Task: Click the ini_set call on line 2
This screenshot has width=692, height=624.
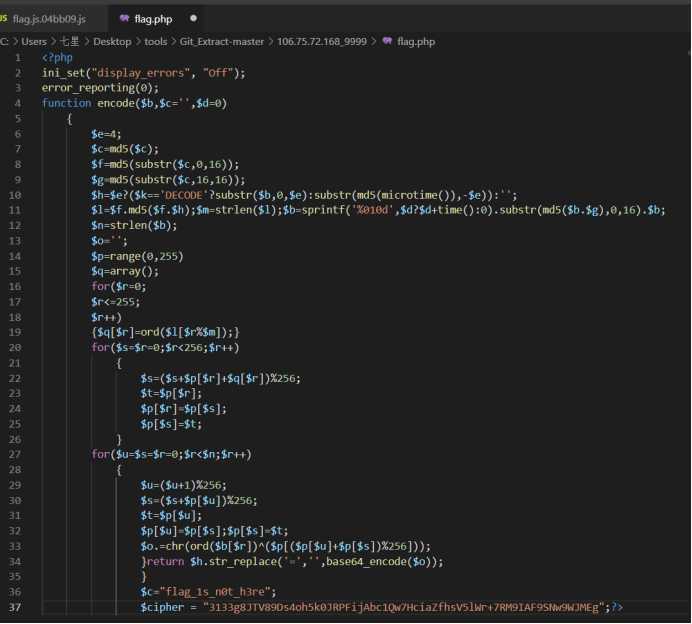Action: [x=143, y=73]
